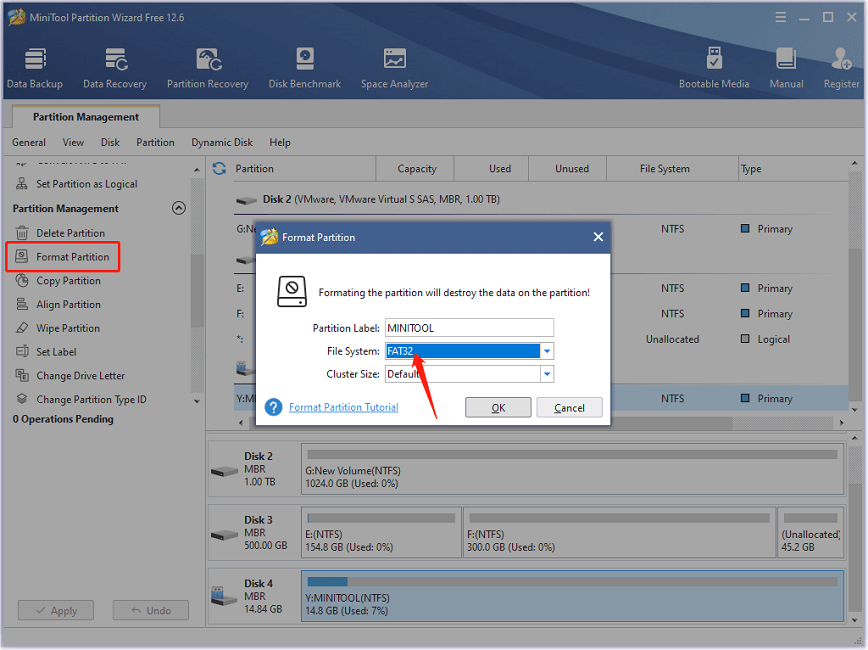Click the Change Partition Type ID icon
868x650 pixels.
point(22,399)
